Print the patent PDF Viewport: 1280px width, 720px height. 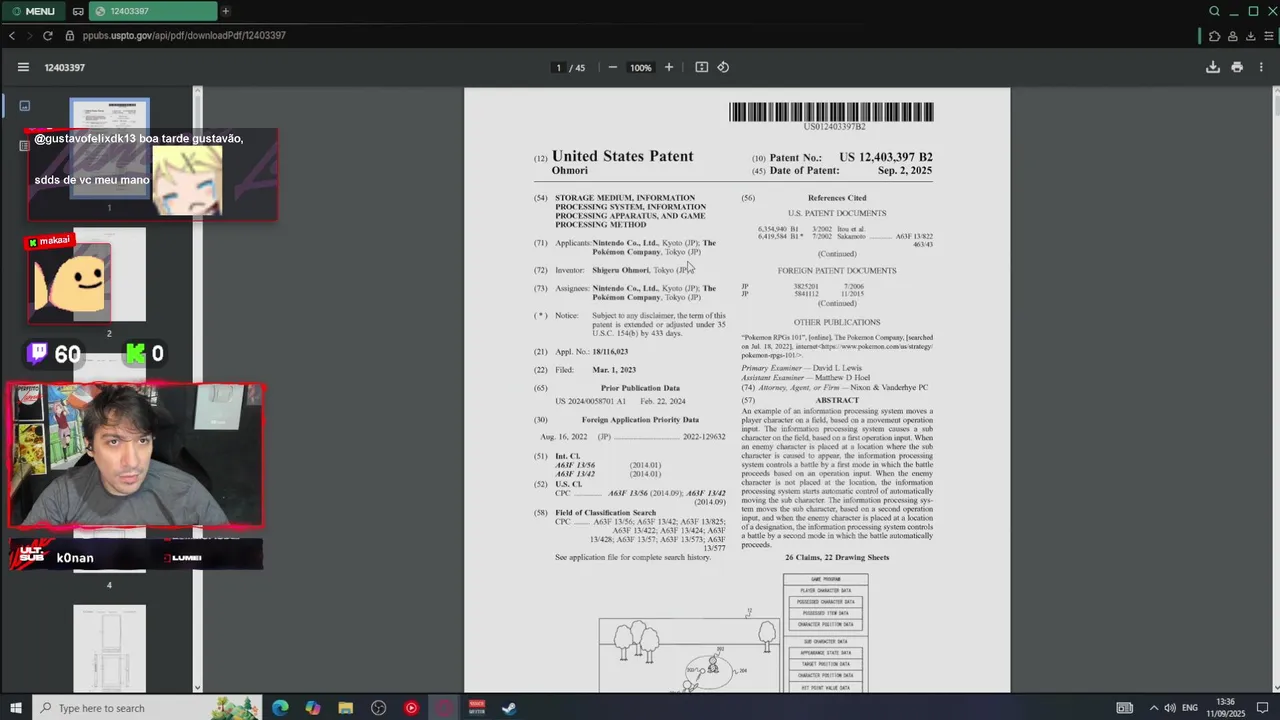(x=1237, y=67)
